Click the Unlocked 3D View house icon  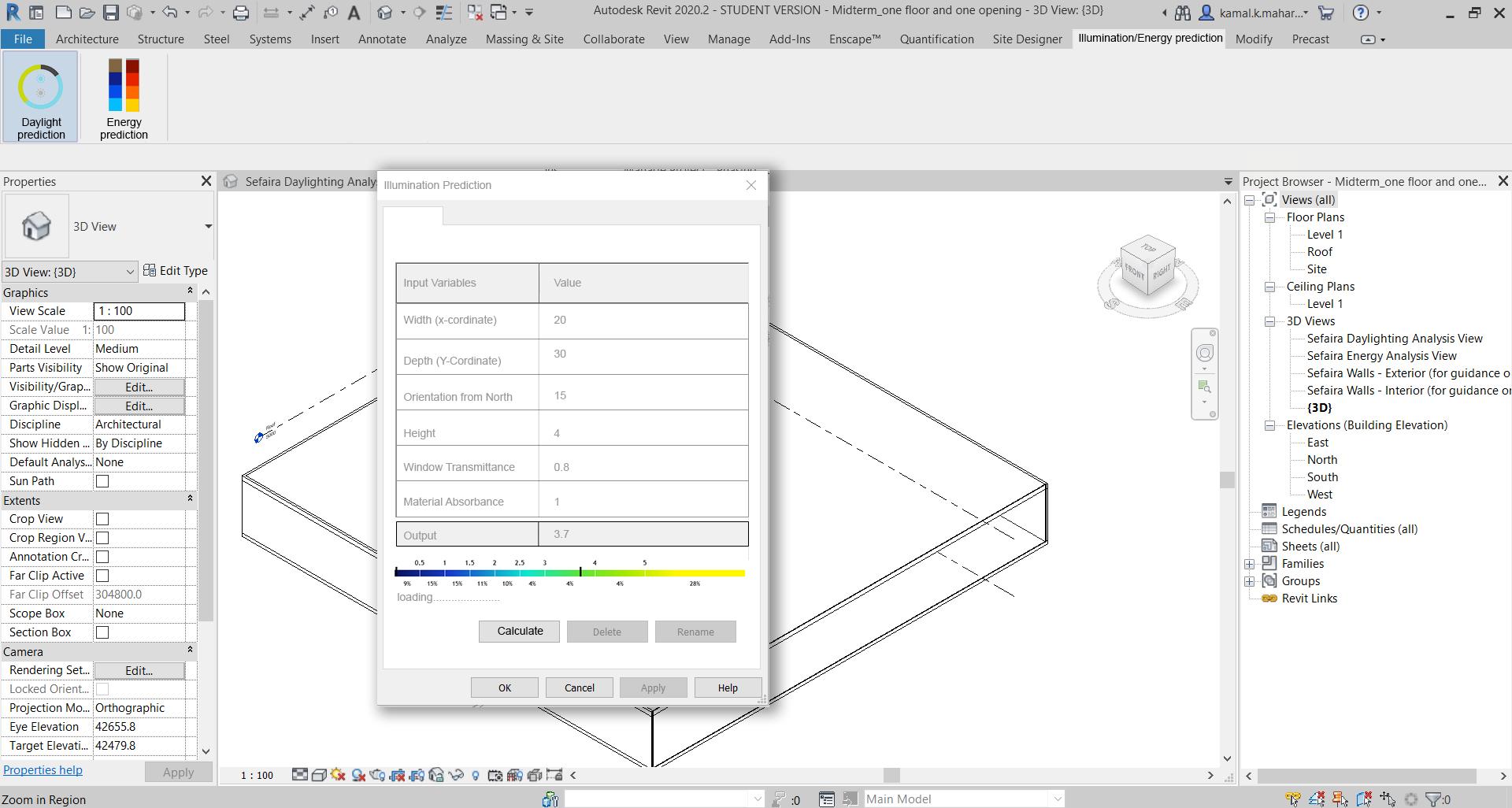pyautogui.click(x=436, y=776)
